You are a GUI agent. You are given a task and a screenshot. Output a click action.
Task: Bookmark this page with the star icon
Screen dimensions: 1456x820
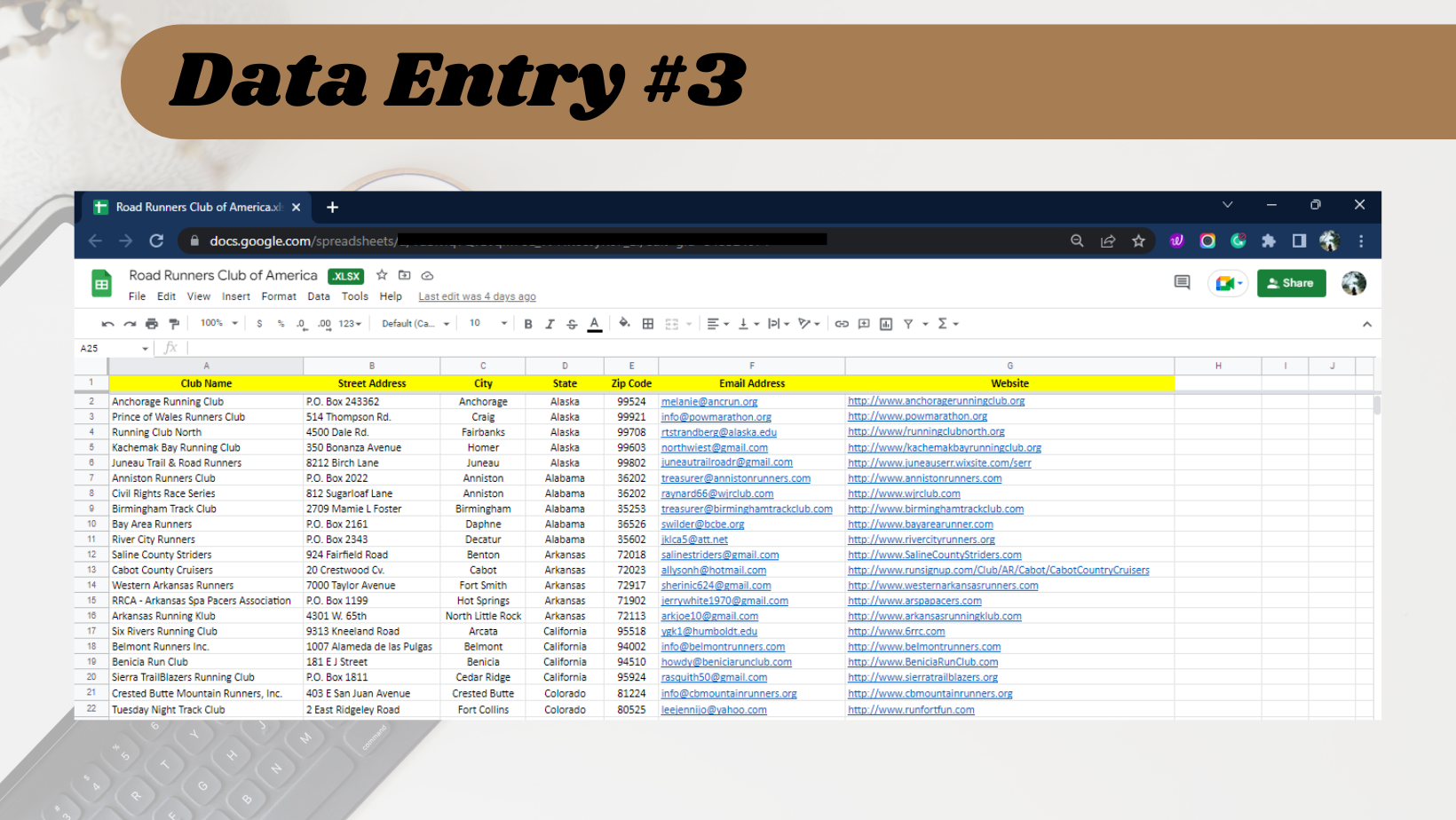pyautogui.click(x=1138, y=240)
